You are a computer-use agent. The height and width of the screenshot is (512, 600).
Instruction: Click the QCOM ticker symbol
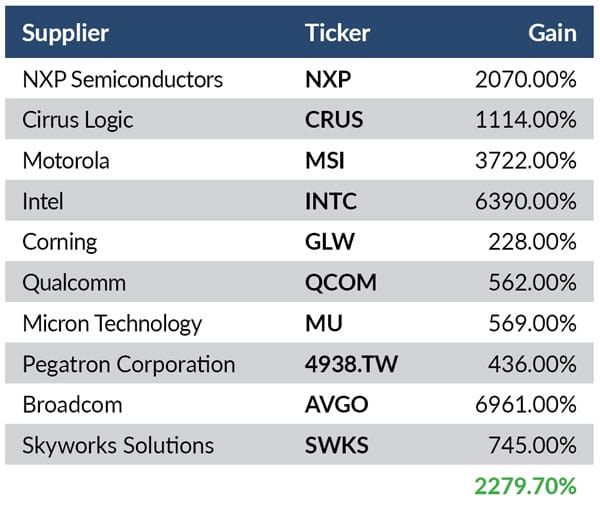[x=340, y=283]
